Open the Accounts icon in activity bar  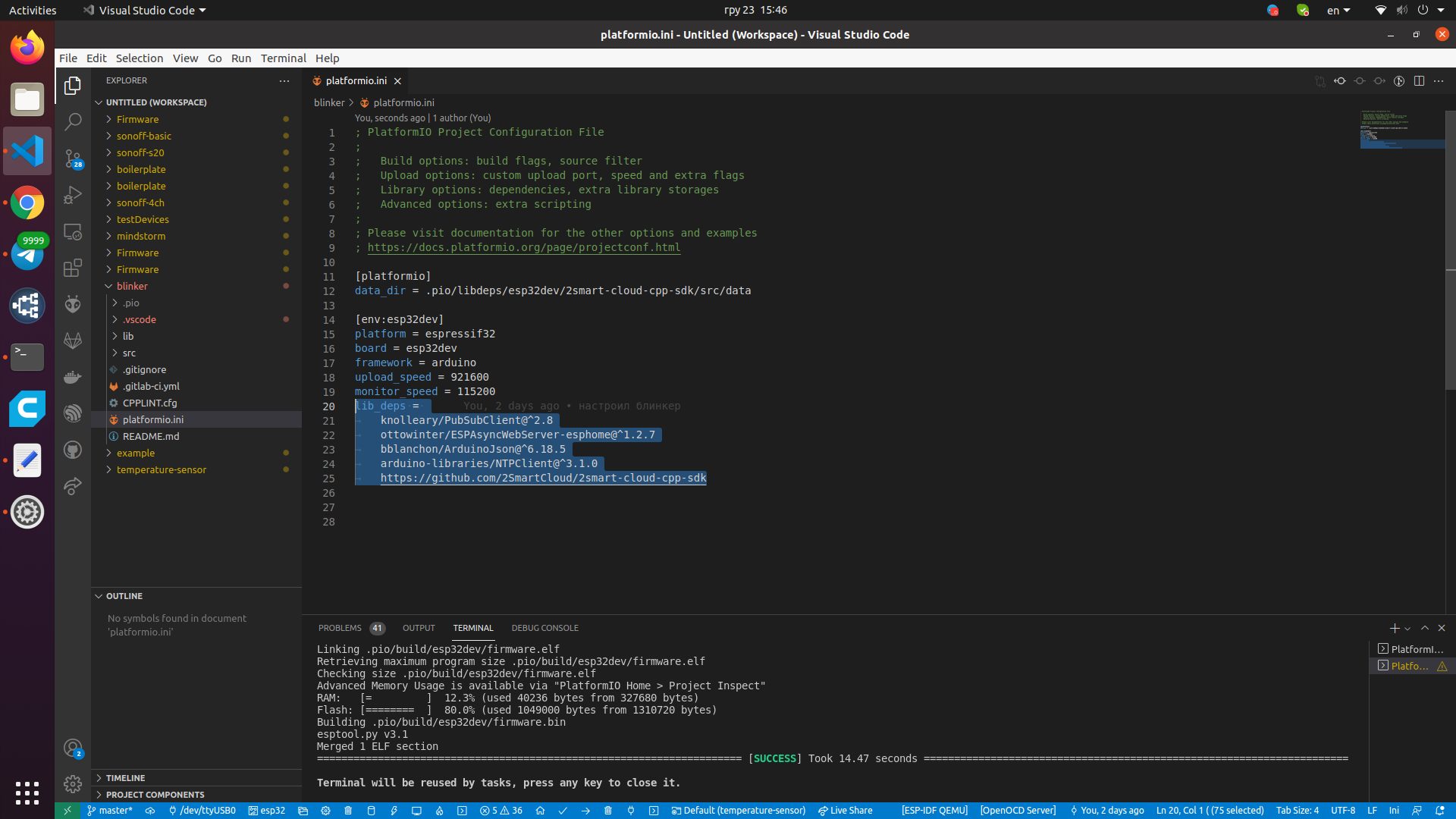click(x=73, y=748)
